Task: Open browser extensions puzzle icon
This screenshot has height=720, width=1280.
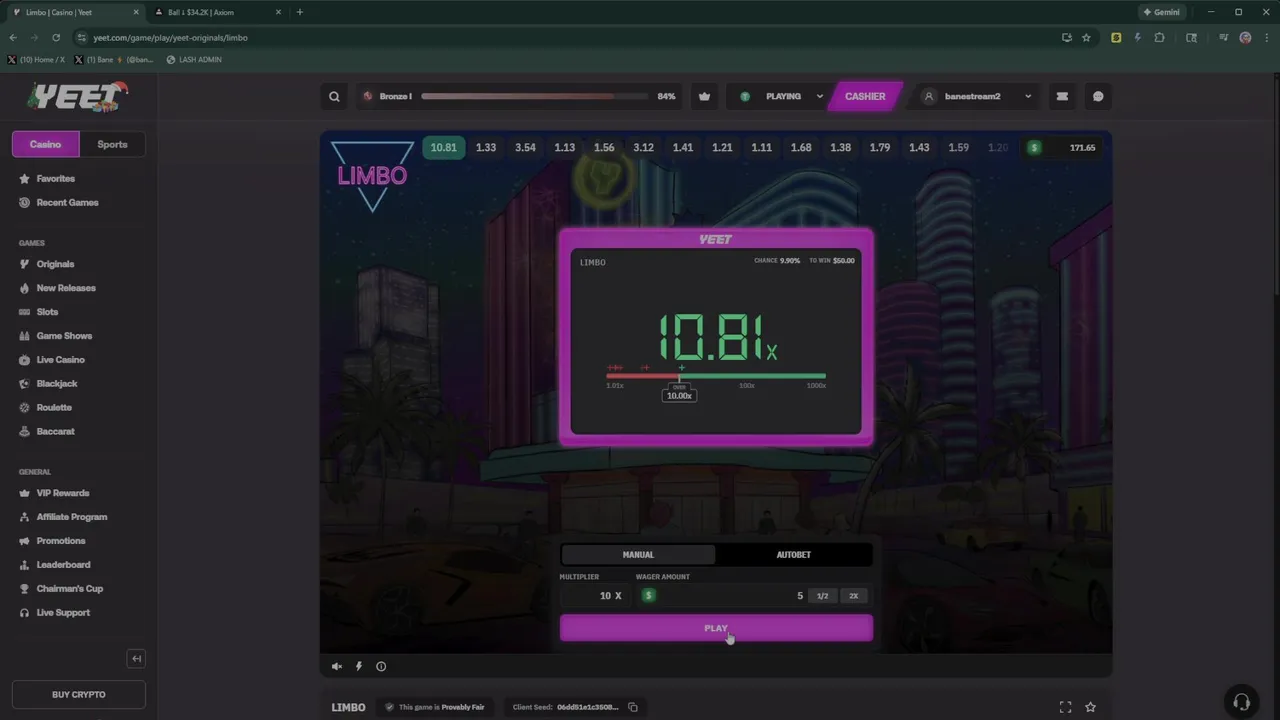Action: click(x=1159, y=37)
